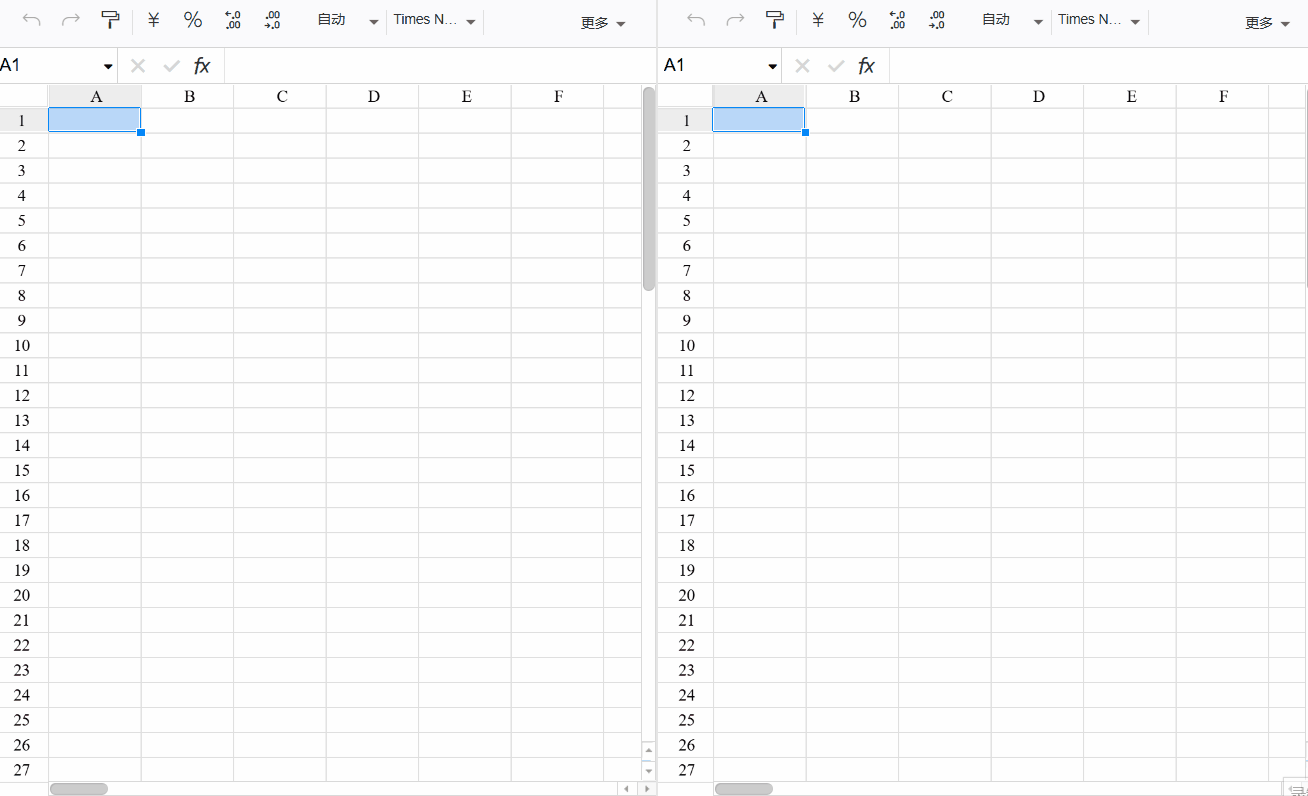The width and height of the screenshot is (1308, 796).
Task: Cancel formula entry (X) in left sheet
Action: (138, 66)
